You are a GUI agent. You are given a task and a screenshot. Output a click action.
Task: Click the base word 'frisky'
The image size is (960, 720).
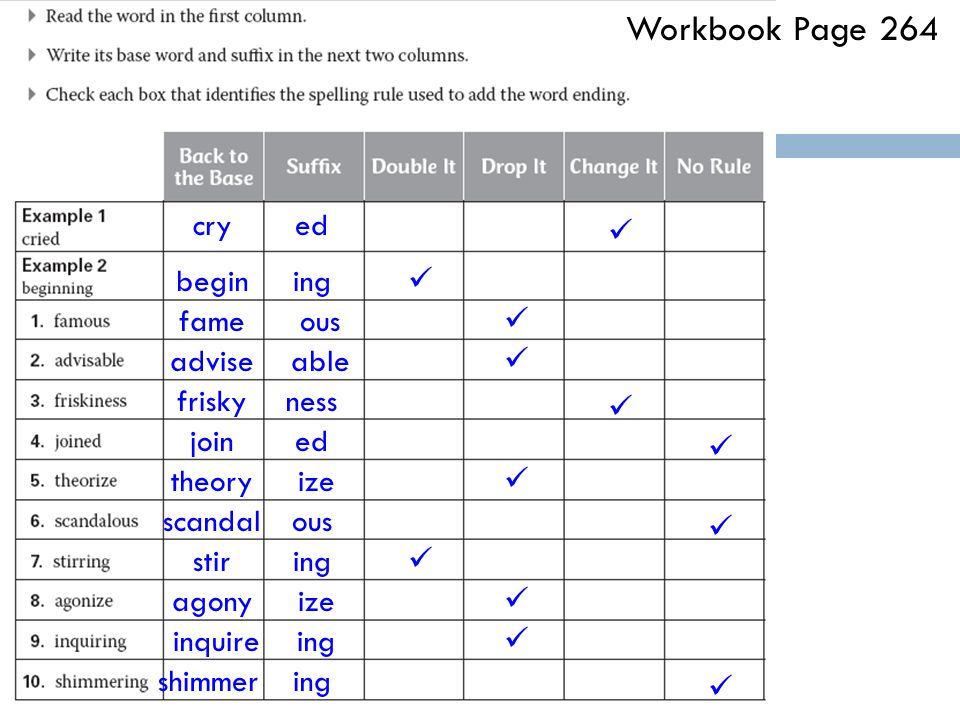click(211, 402)
